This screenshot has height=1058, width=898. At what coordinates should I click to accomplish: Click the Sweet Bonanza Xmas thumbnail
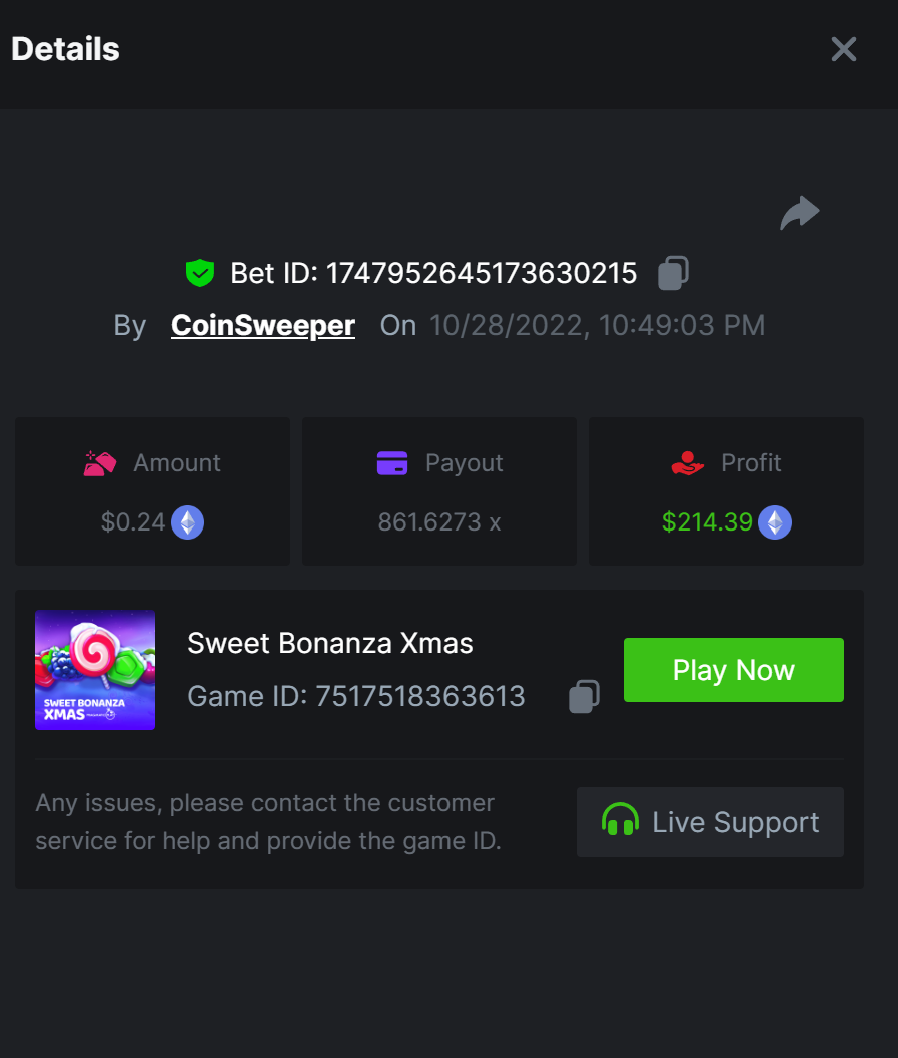point(95,670)
